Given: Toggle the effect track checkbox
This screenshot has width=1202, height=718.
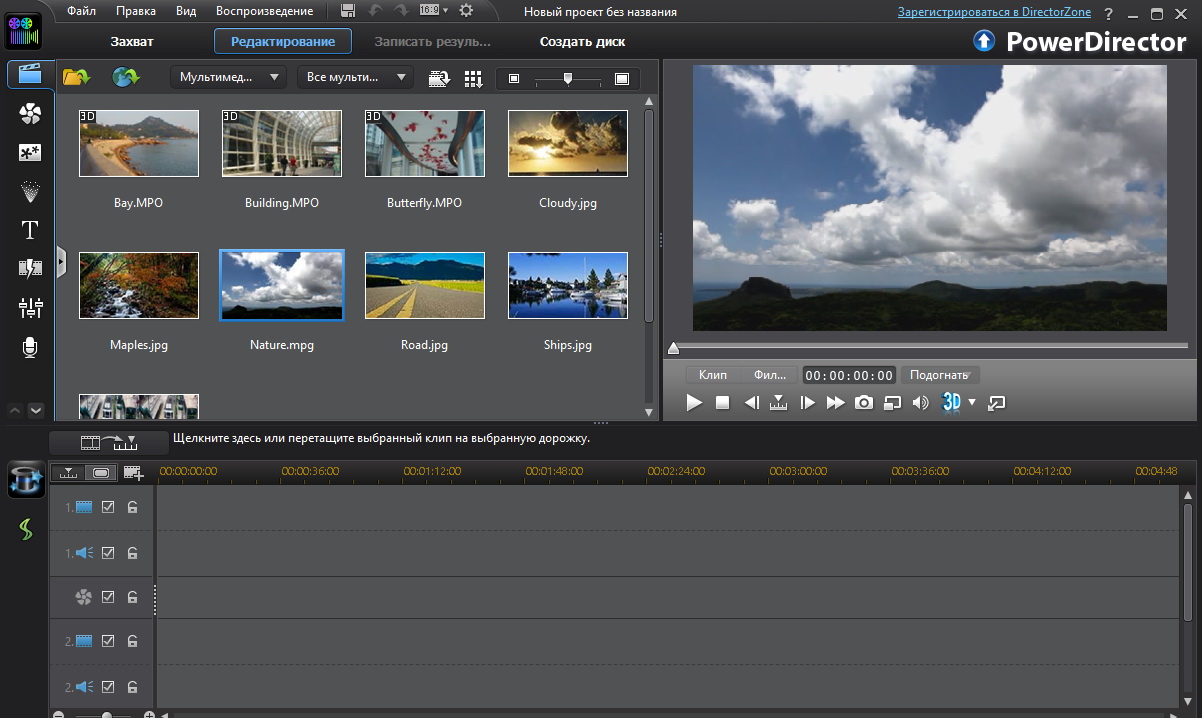Looking at the screenshot, I should [109, 597].
